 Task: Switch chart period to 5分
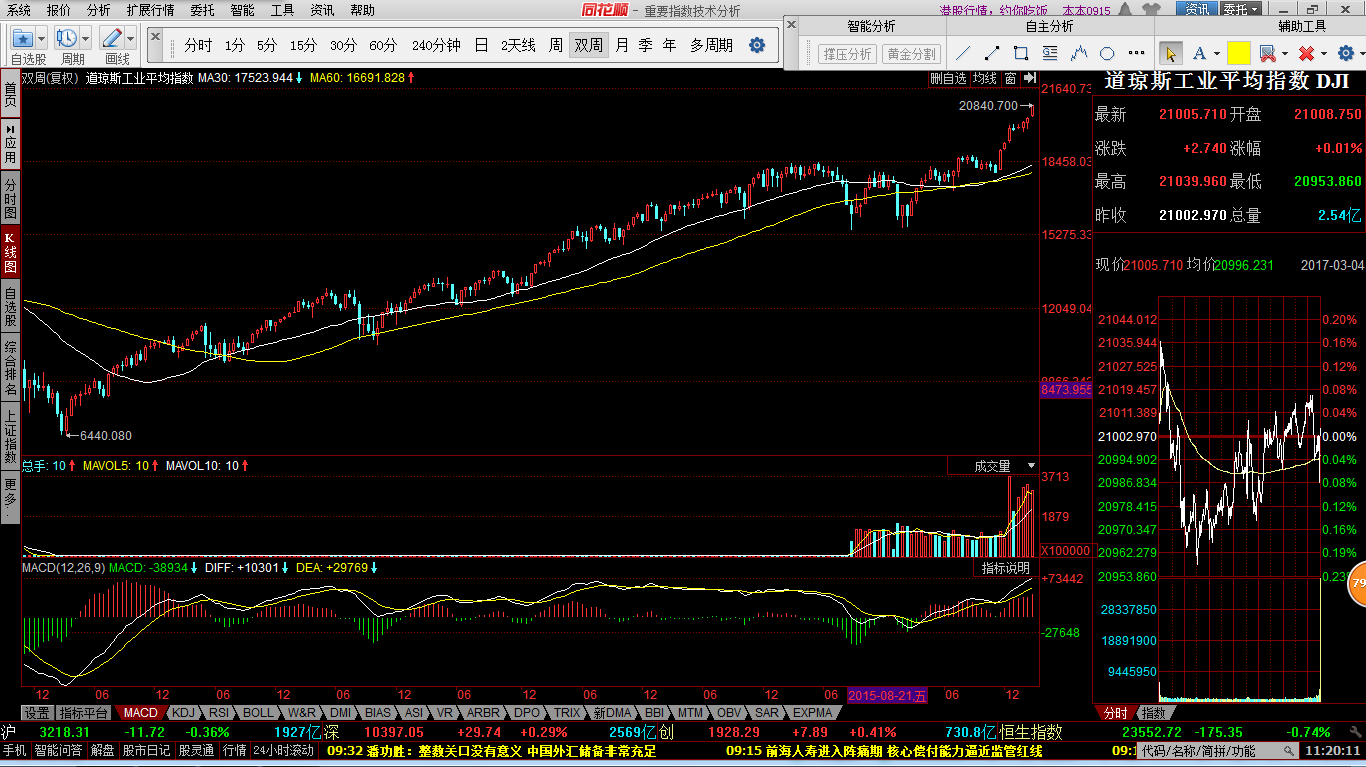coord(267,45)
